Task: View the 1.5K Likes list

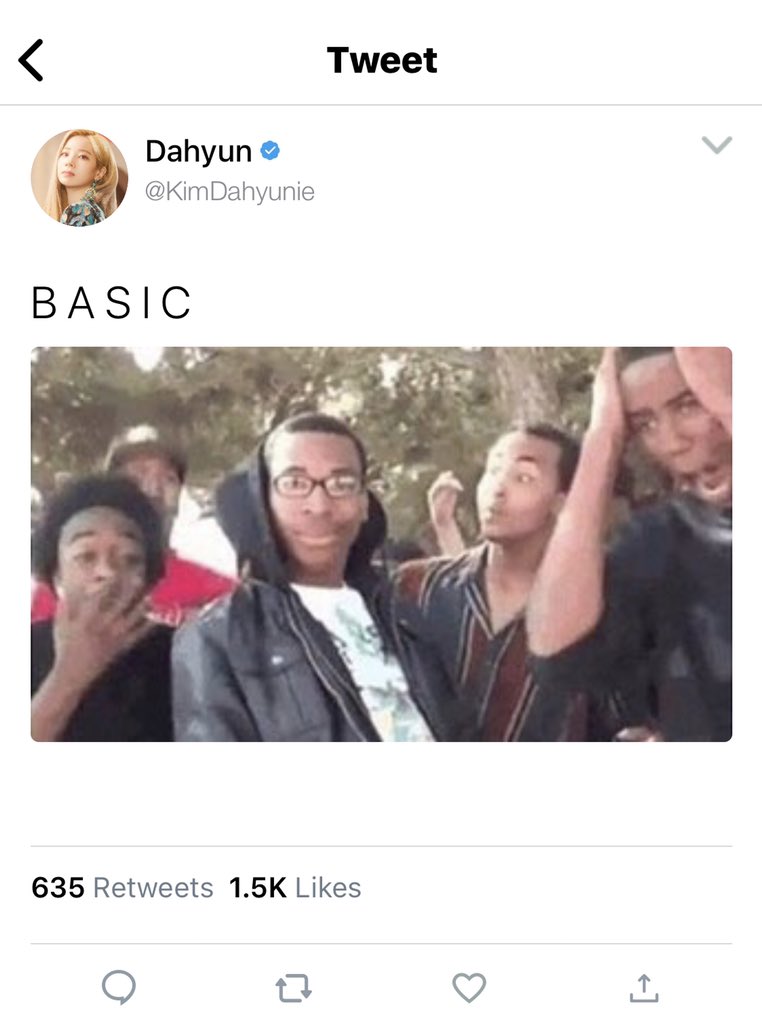Action: click(294, 888)
